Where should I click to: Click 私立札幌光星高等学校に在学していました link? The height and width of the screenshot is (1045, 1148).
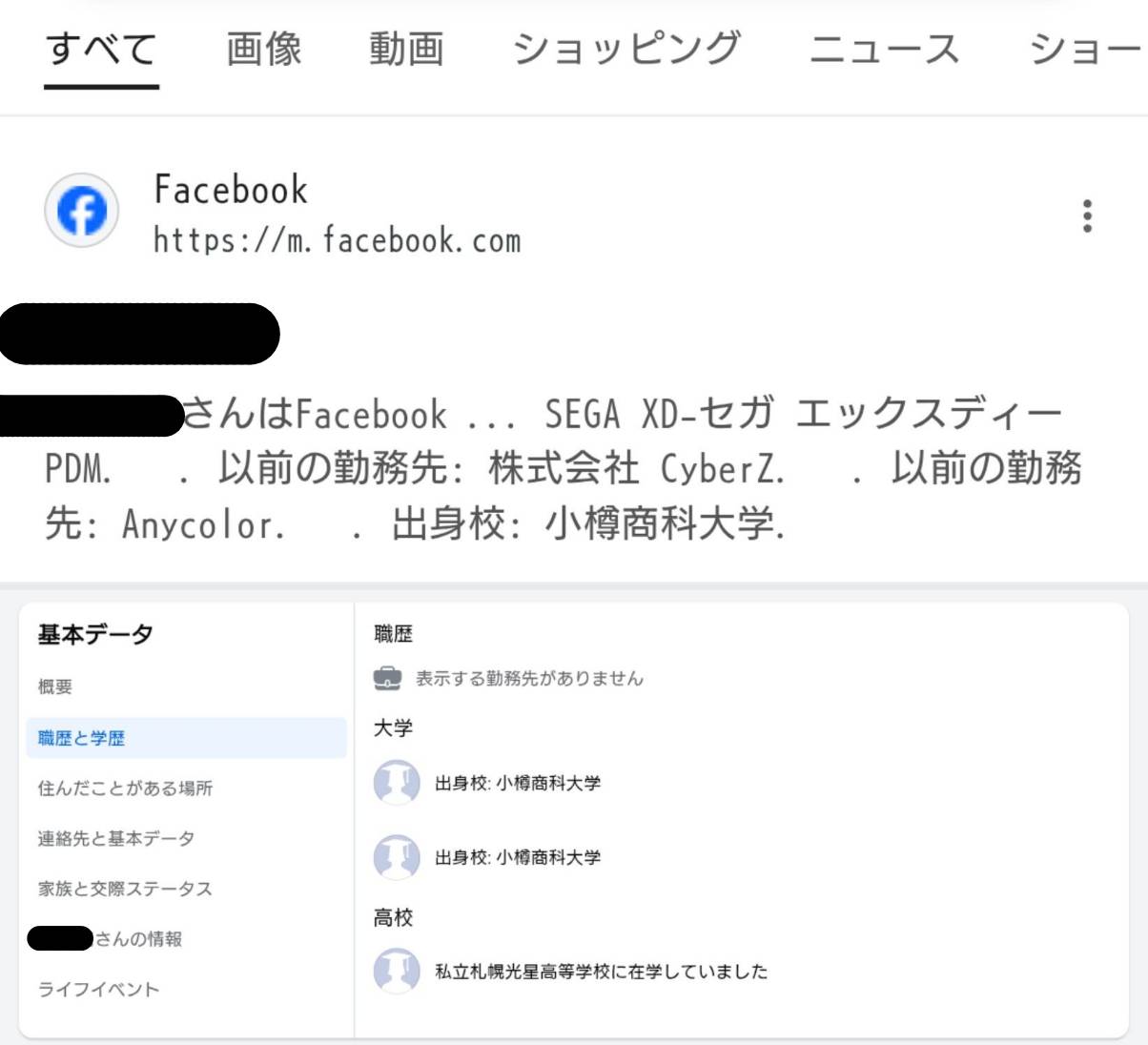click(602, 972)
